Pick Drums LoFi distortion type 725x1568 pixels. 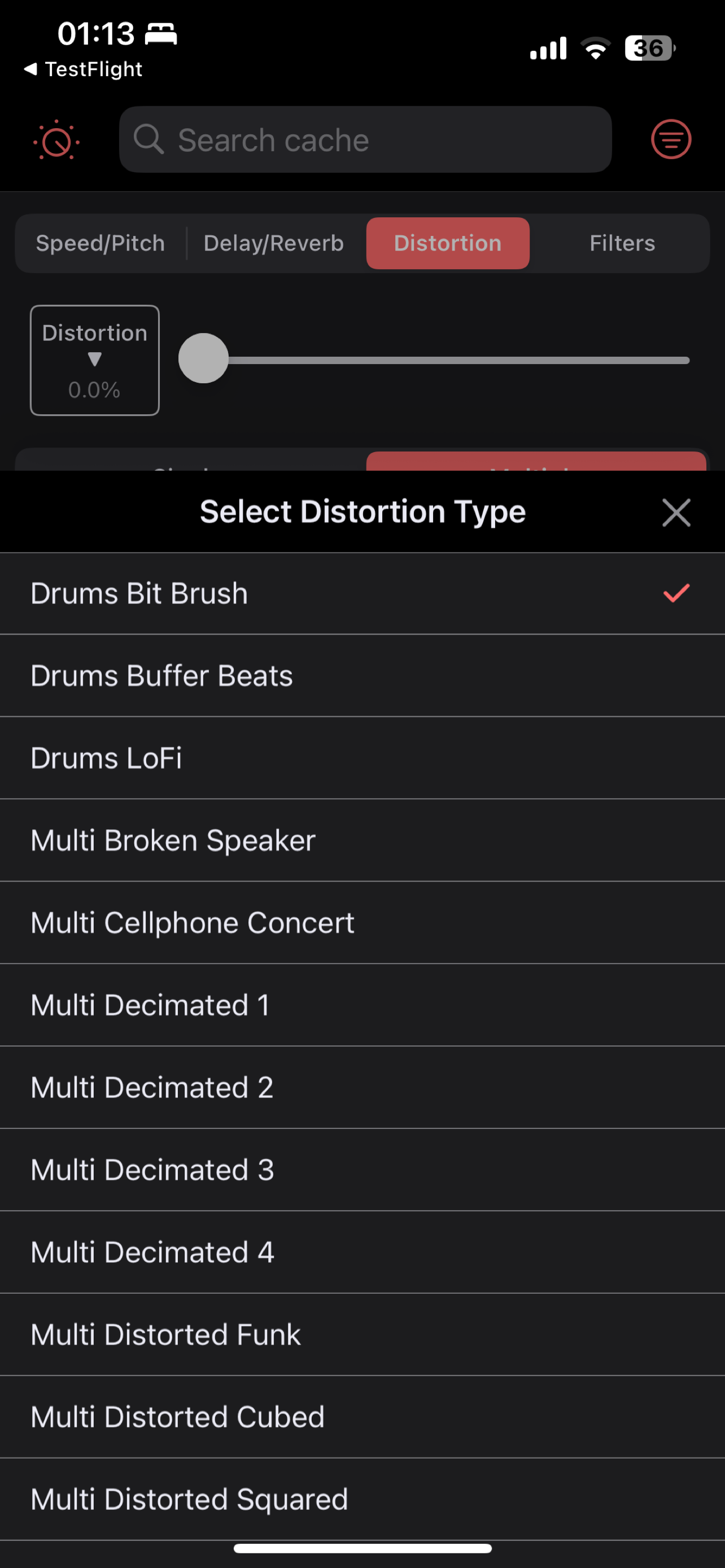(x=362, y=758)
